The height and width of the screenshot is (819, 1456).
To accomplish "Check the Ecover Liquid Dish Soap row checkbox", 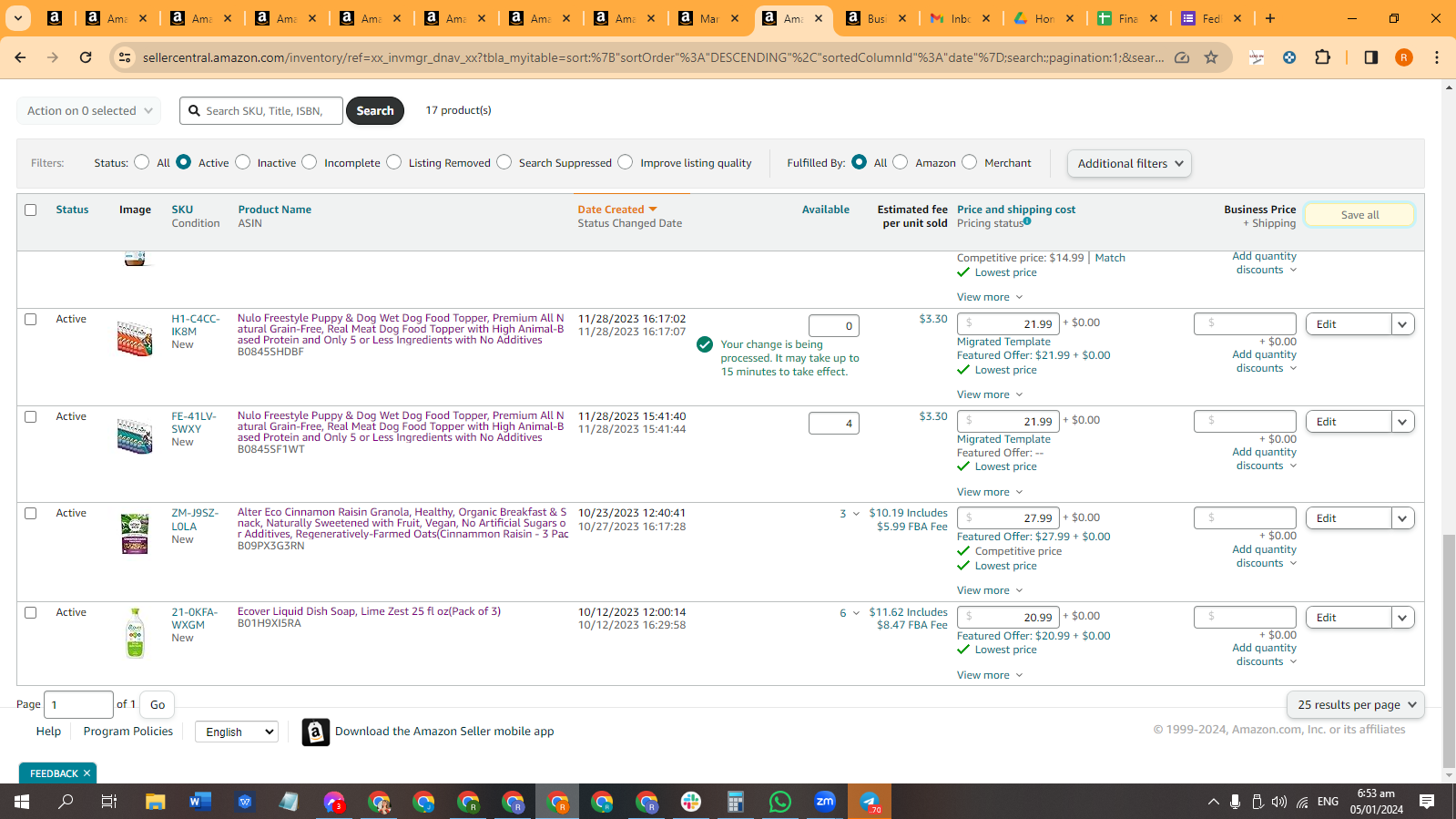I will tap(31, 613).
